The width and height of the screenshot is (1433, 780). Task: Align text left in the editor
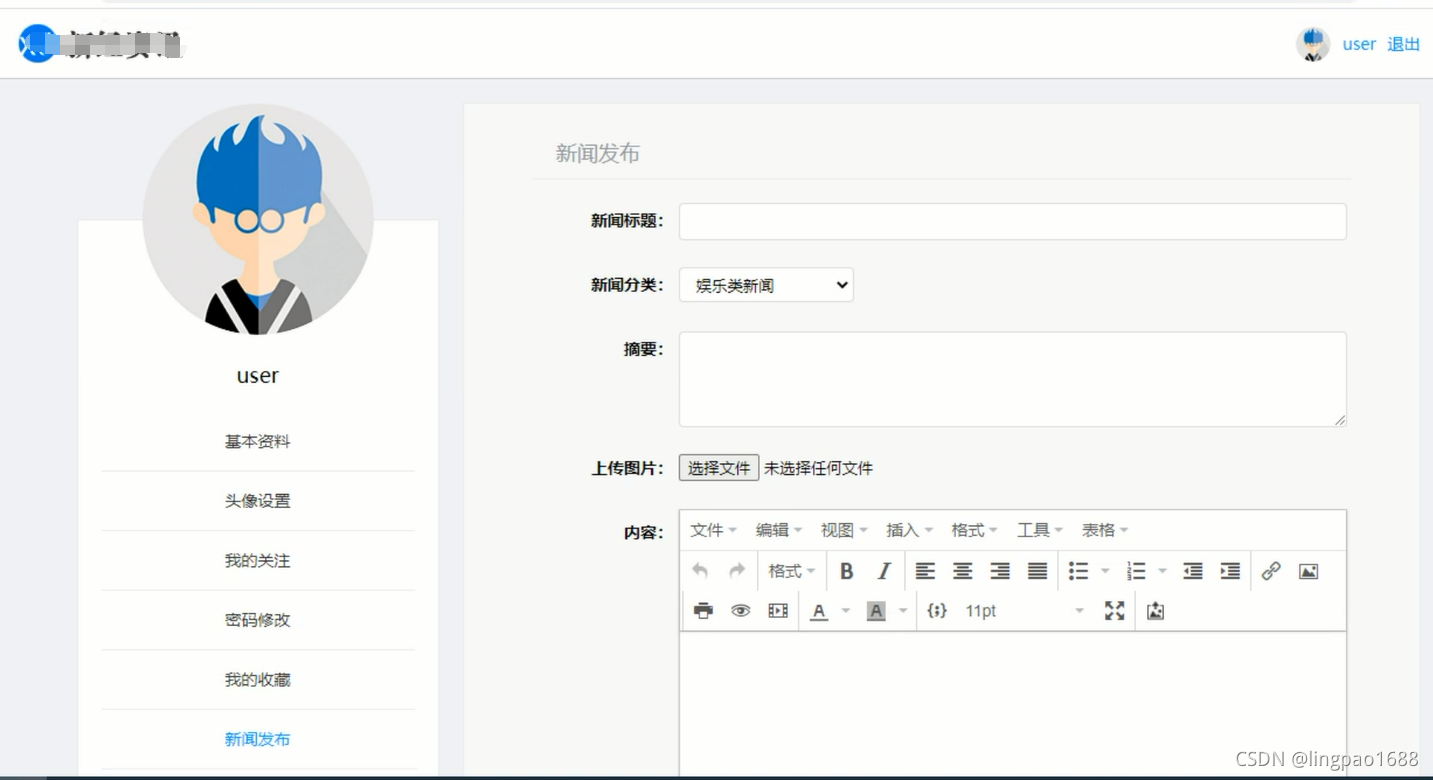click(925, 571)
